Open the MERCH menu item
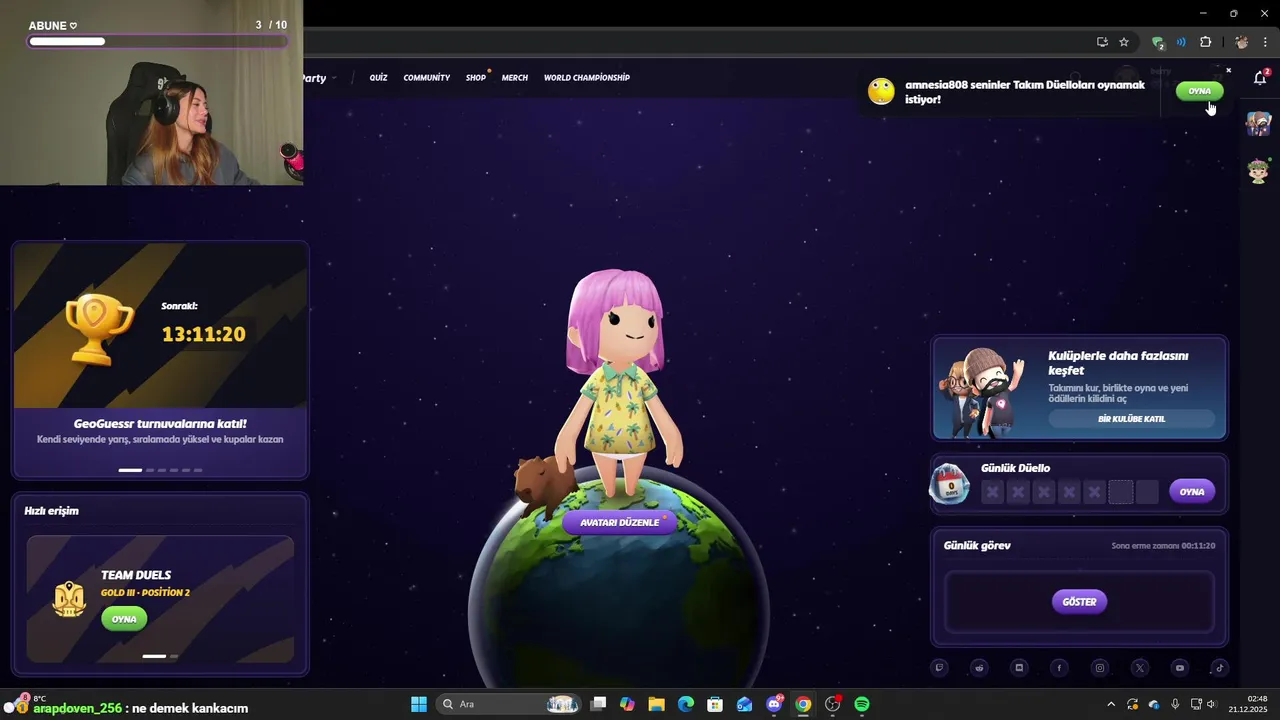1280x720 pixels. [x=515, y=78]
